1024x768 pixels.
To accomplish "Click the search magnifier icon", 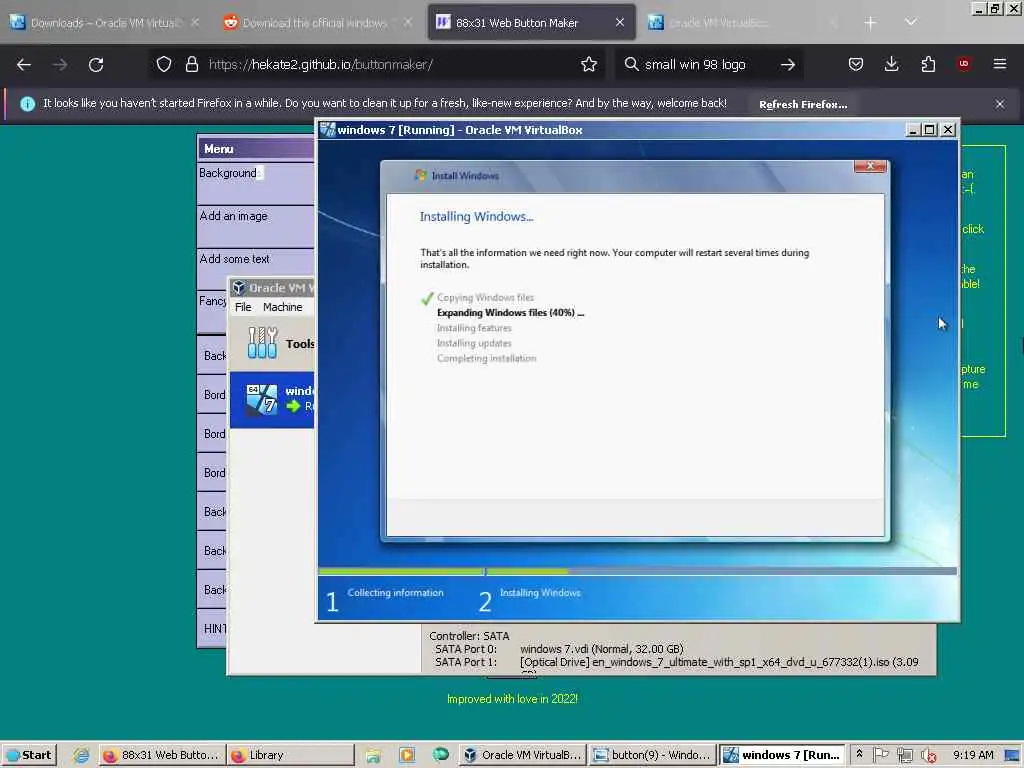I will (x=631, y=64).
